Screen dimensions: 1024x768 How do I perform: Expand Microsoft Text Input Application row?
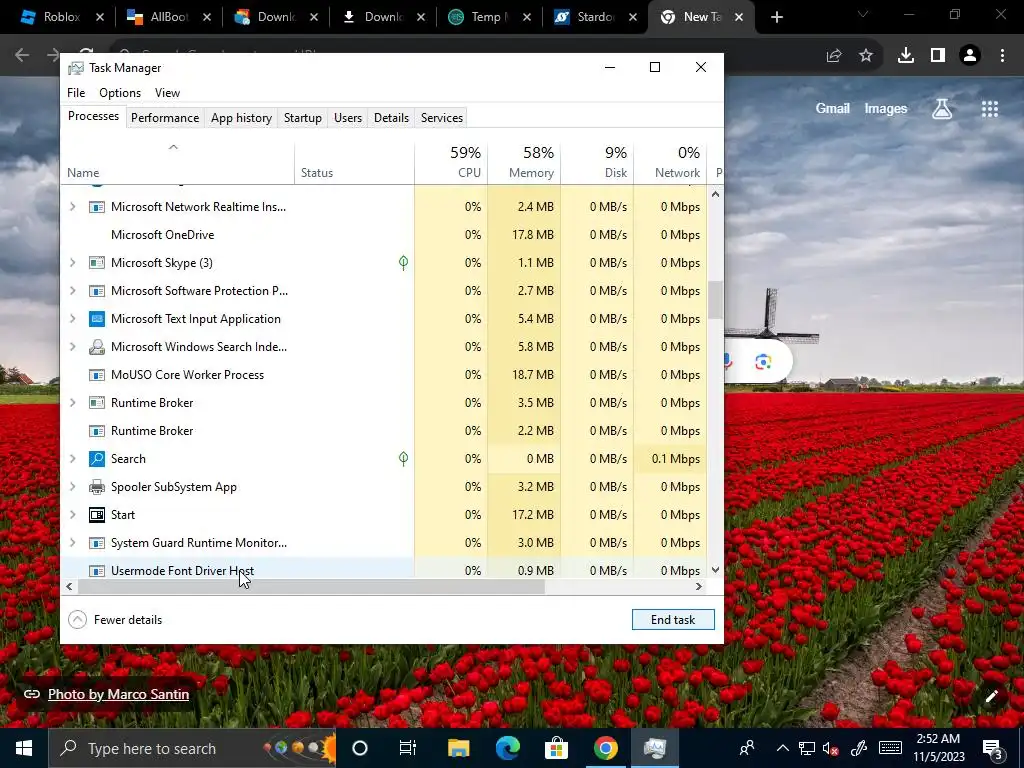pos(72,319)
